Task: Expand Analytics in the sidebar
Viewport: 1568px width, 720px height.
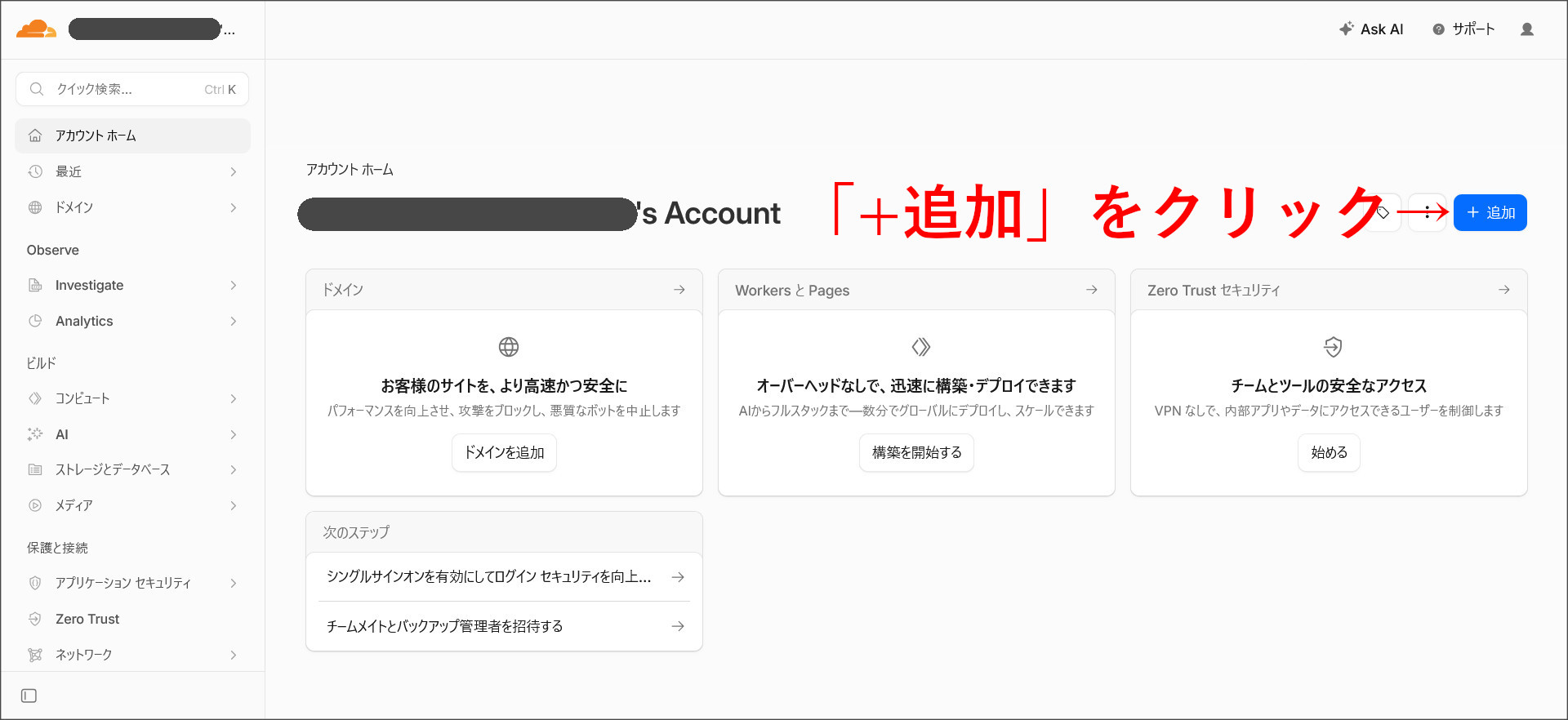Action: click(132, 321)
